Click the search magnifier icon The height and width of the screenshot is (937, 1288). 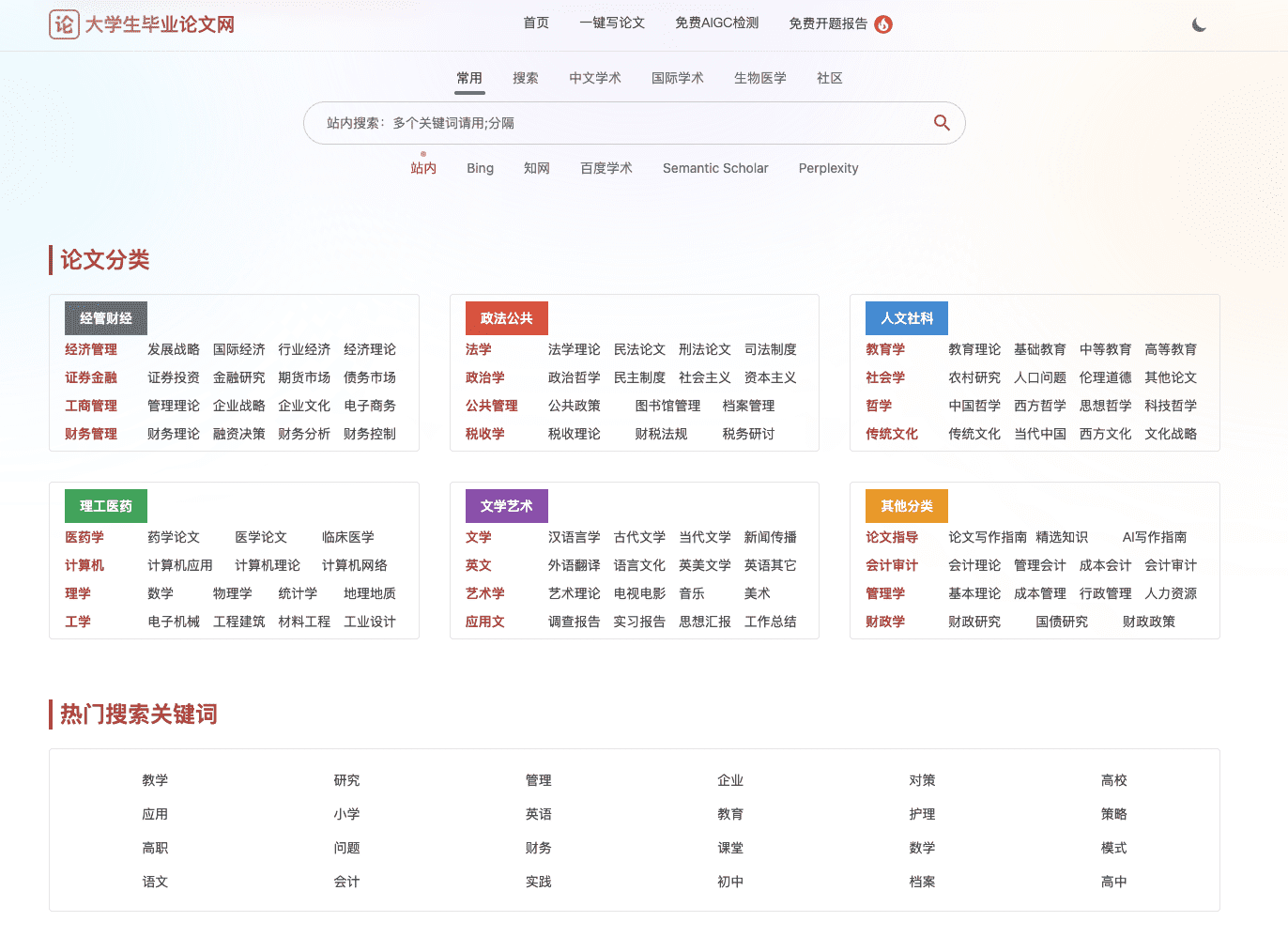[x=942, y=123]
